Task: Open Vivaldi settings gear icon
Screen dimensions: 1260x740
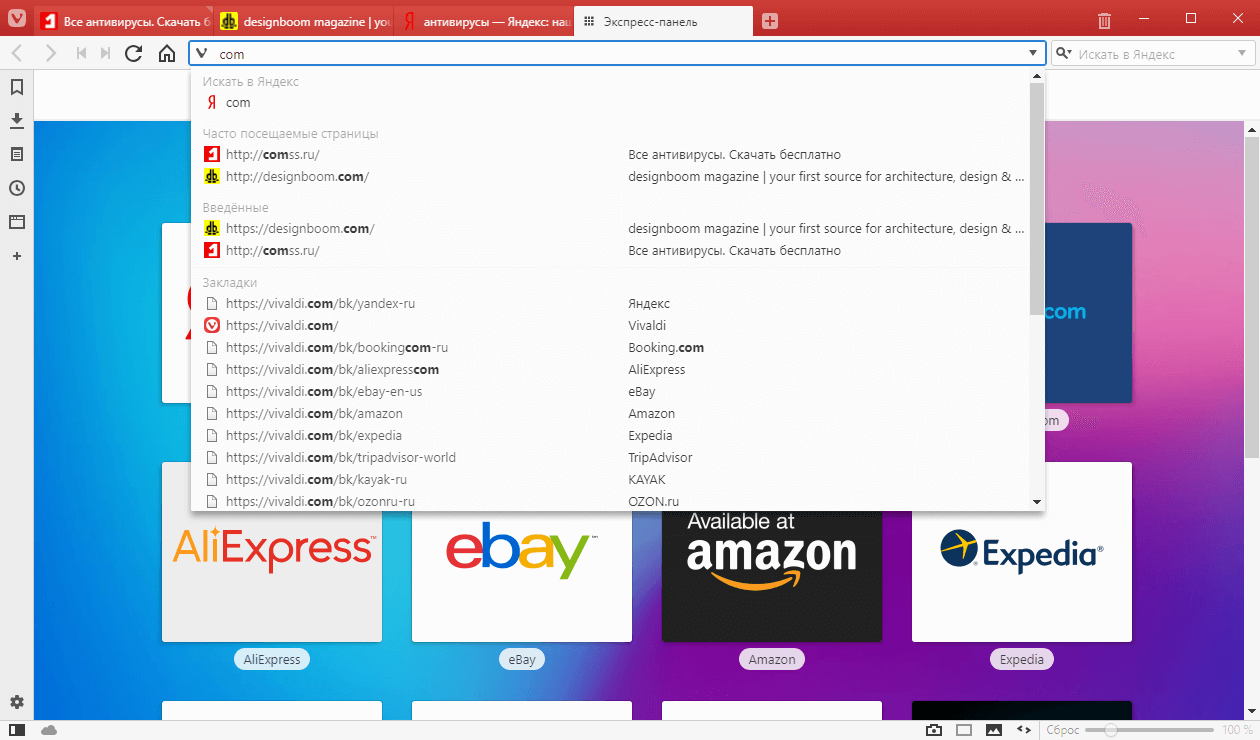Action: [x=16, y=702]
